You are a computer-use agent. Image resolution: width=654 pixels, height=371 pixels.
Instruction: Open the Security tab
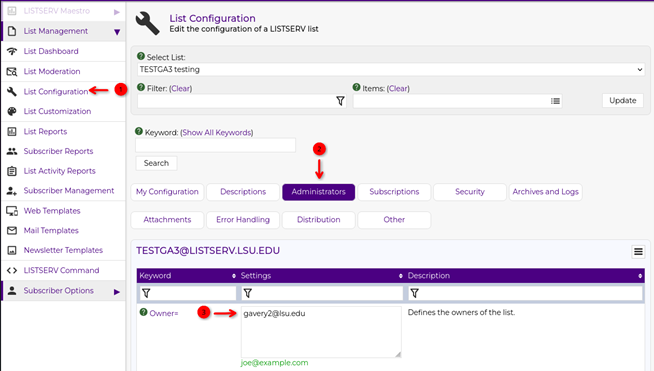pos(470,192)
